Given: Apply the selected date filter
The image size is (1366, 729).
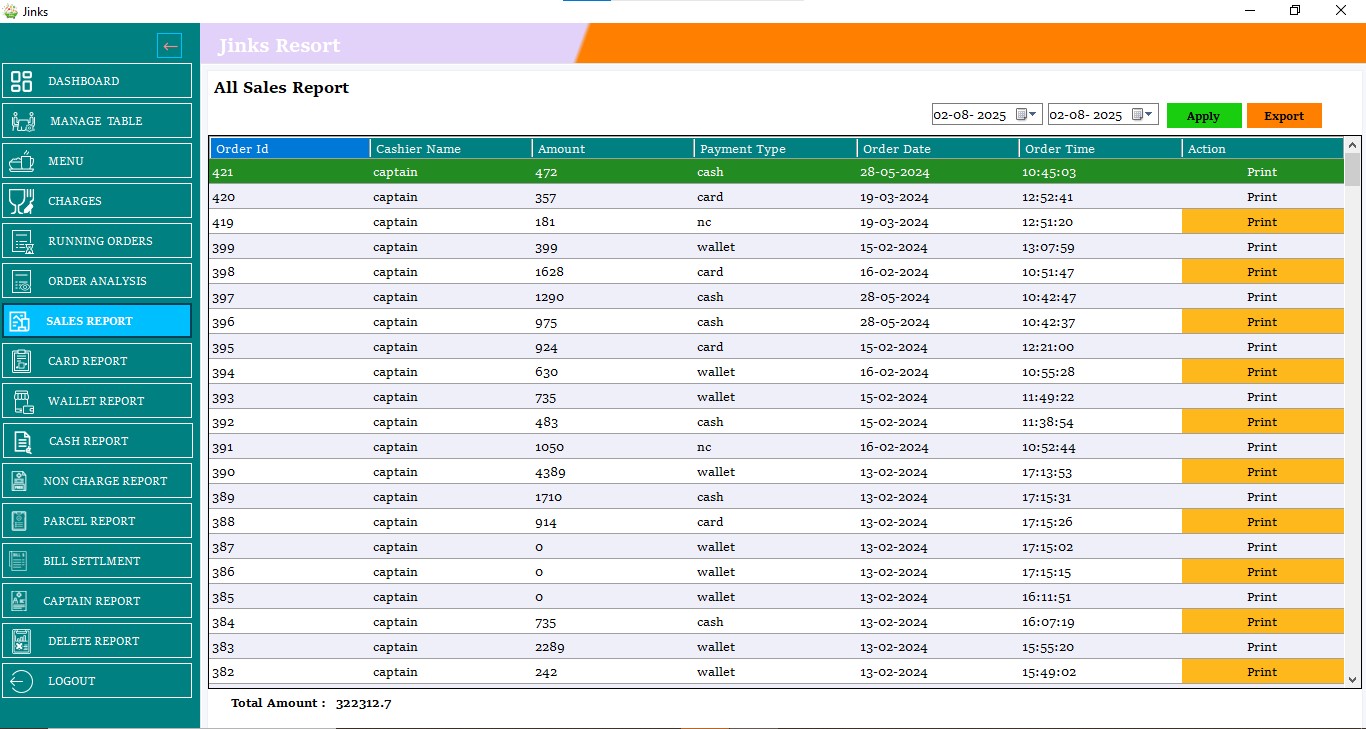Looking at the screenshot, I should [1204, 116].
